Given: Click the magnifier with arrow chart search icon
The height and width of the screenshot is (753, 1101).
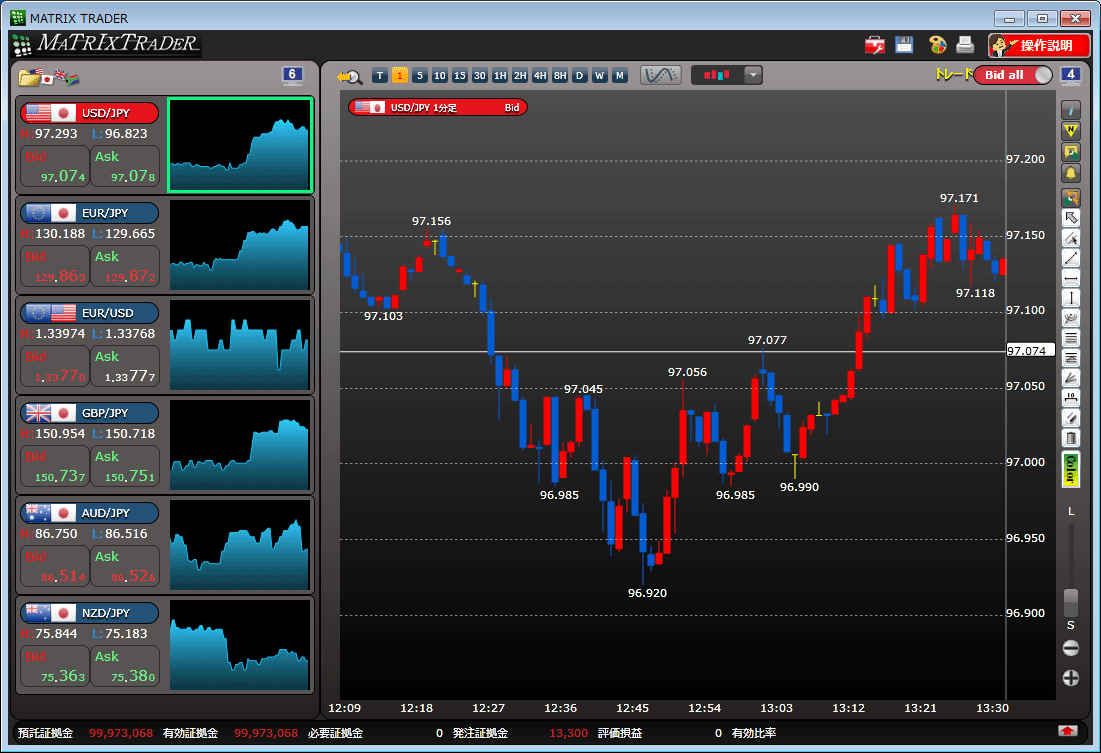Looking at the screenshot, I should [x=349, y=77].
